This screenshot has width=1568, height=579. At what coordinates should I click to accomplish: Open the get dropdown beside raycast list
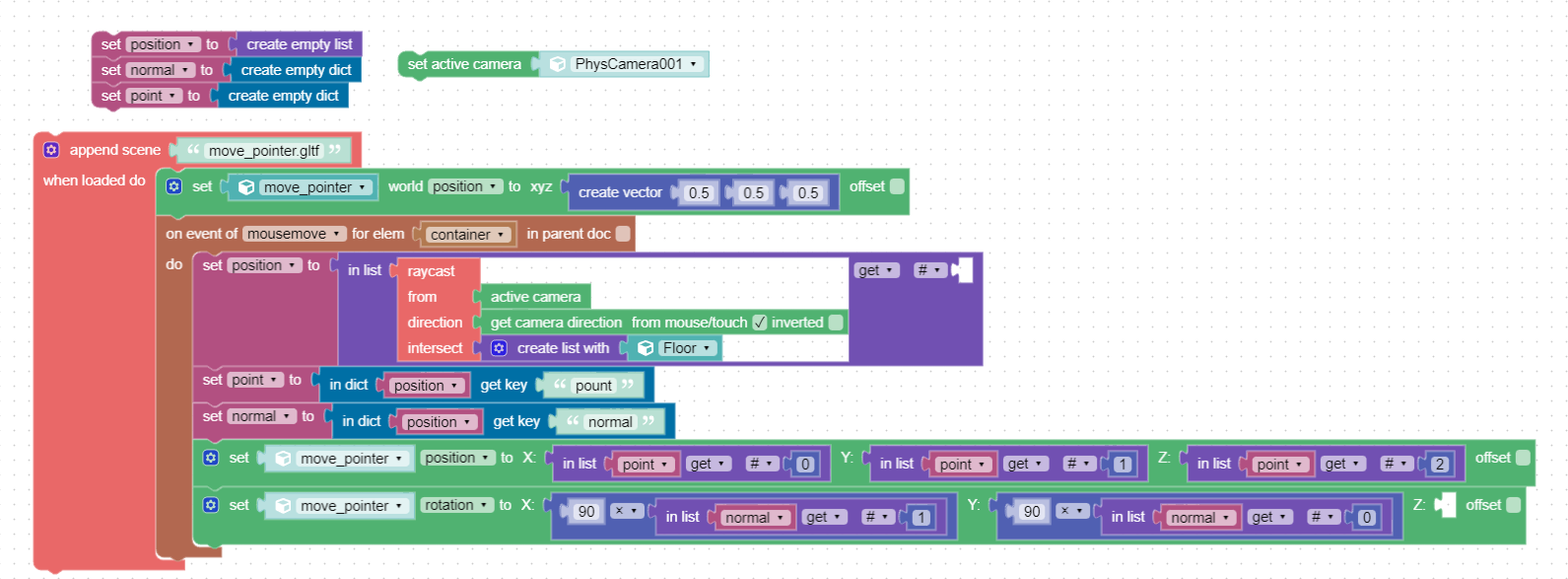point(876,270)
